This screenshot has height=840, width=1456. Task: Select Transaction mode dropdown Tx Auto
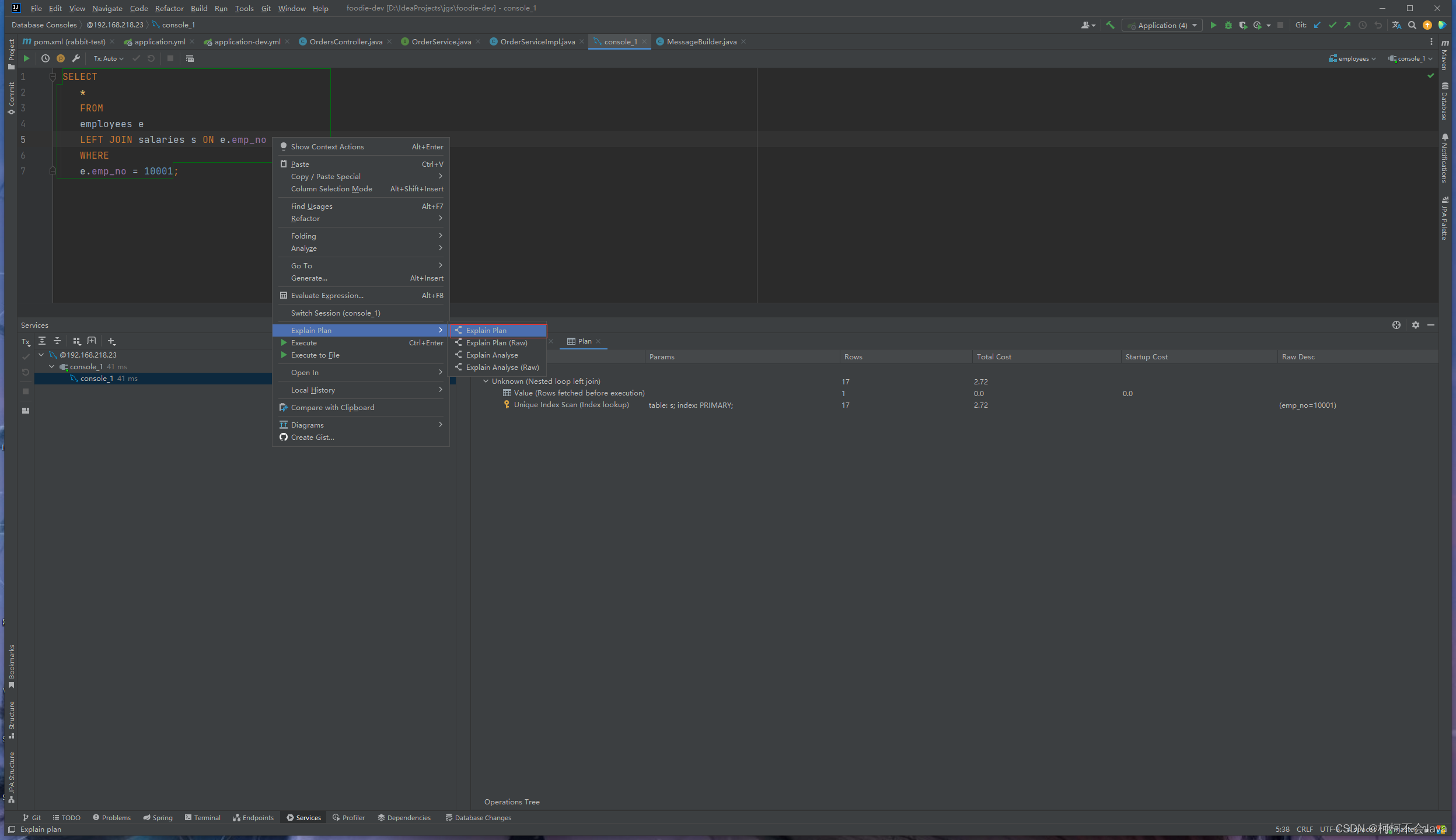click(108, 58)
